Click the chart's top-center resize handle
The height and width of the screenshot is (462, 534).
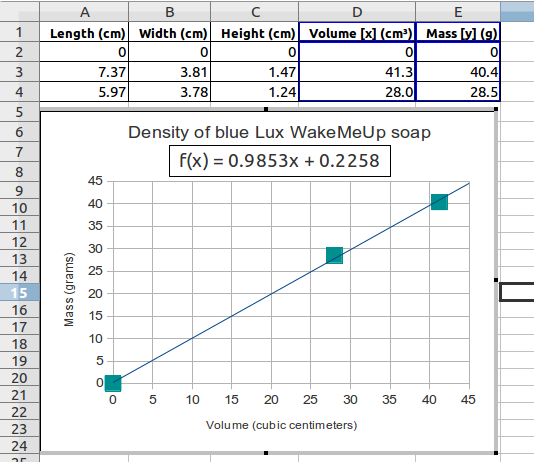(x=266, y=109)
